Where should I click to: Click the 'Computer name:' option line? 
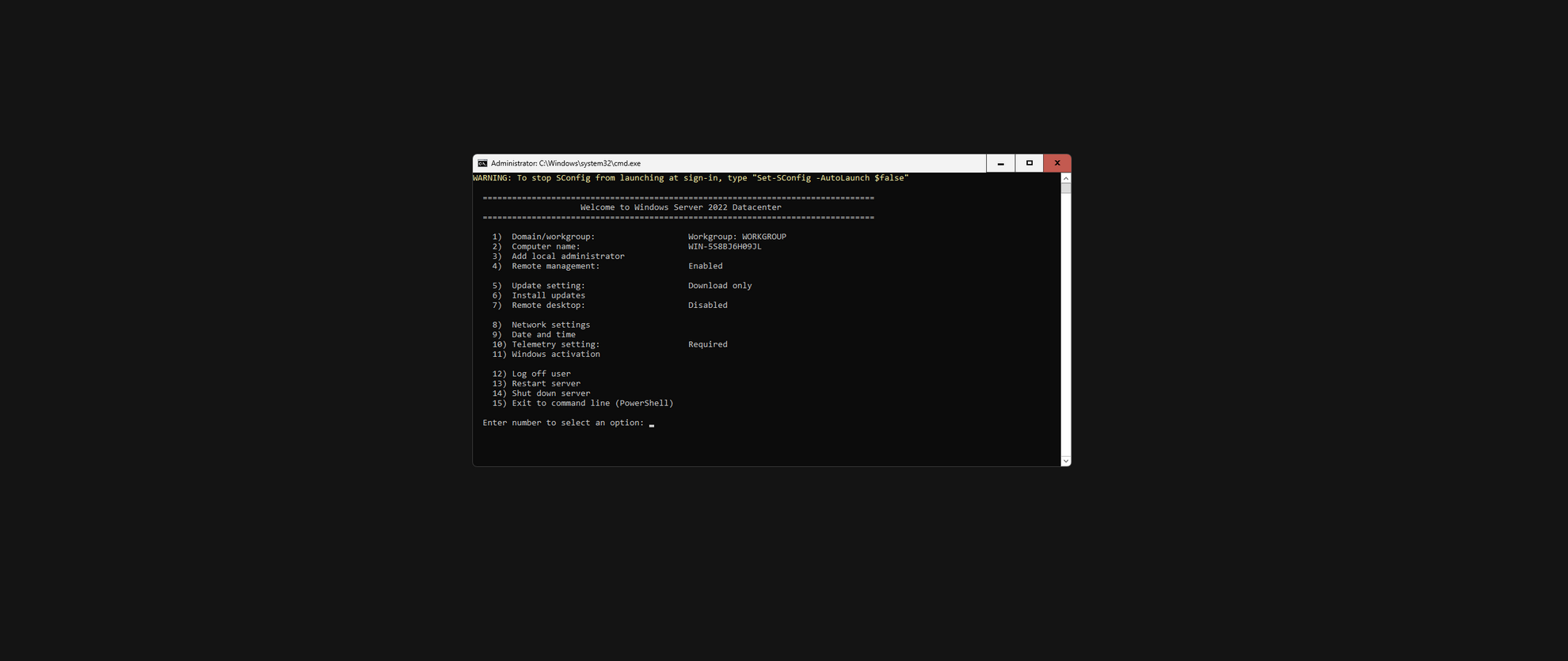[x=536, y=246]
